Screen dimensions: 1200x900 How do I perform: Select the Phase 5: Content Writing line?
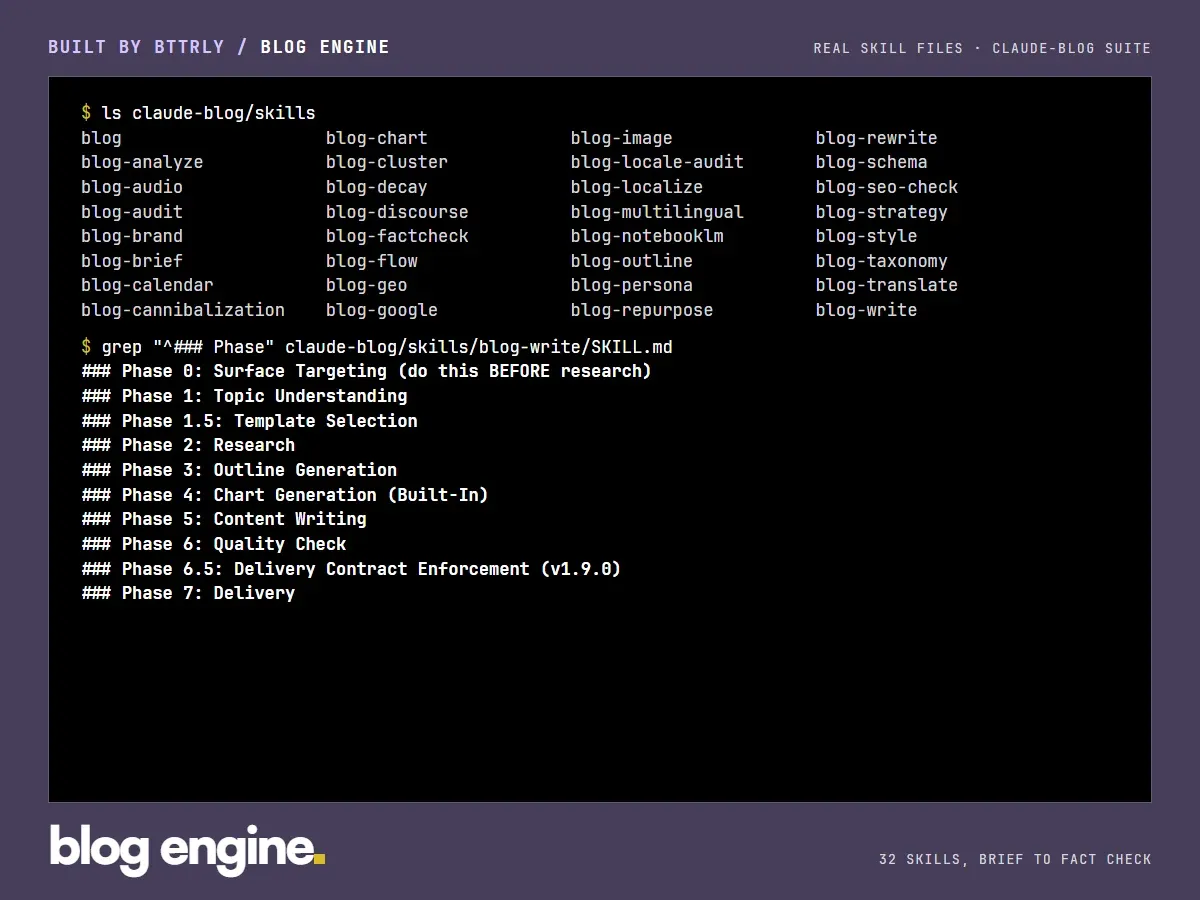pyautogui.click(x=224, y=519)
